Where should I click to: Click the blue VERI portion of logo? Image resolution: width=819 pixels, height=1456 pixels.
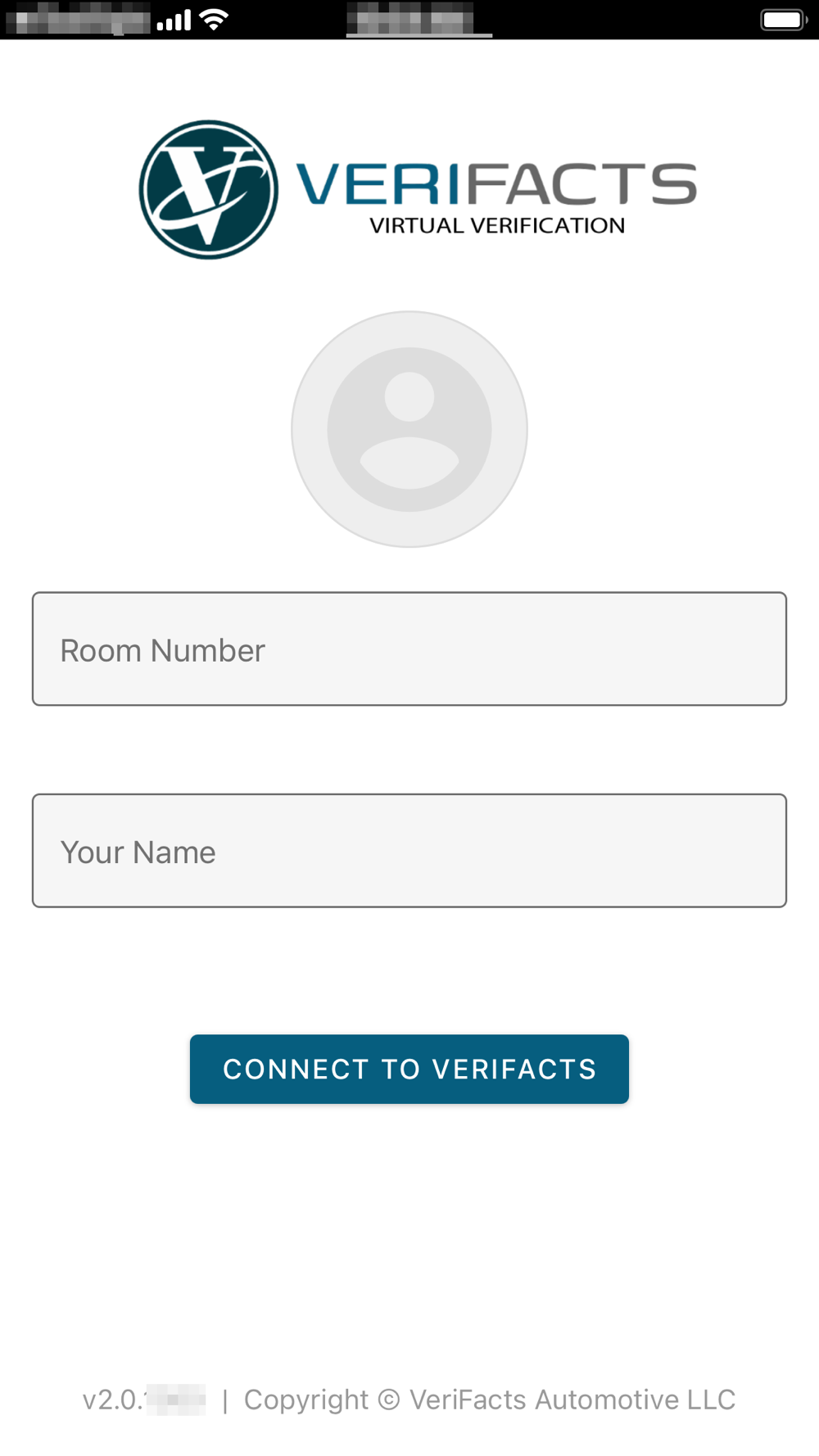pos(380,183)
